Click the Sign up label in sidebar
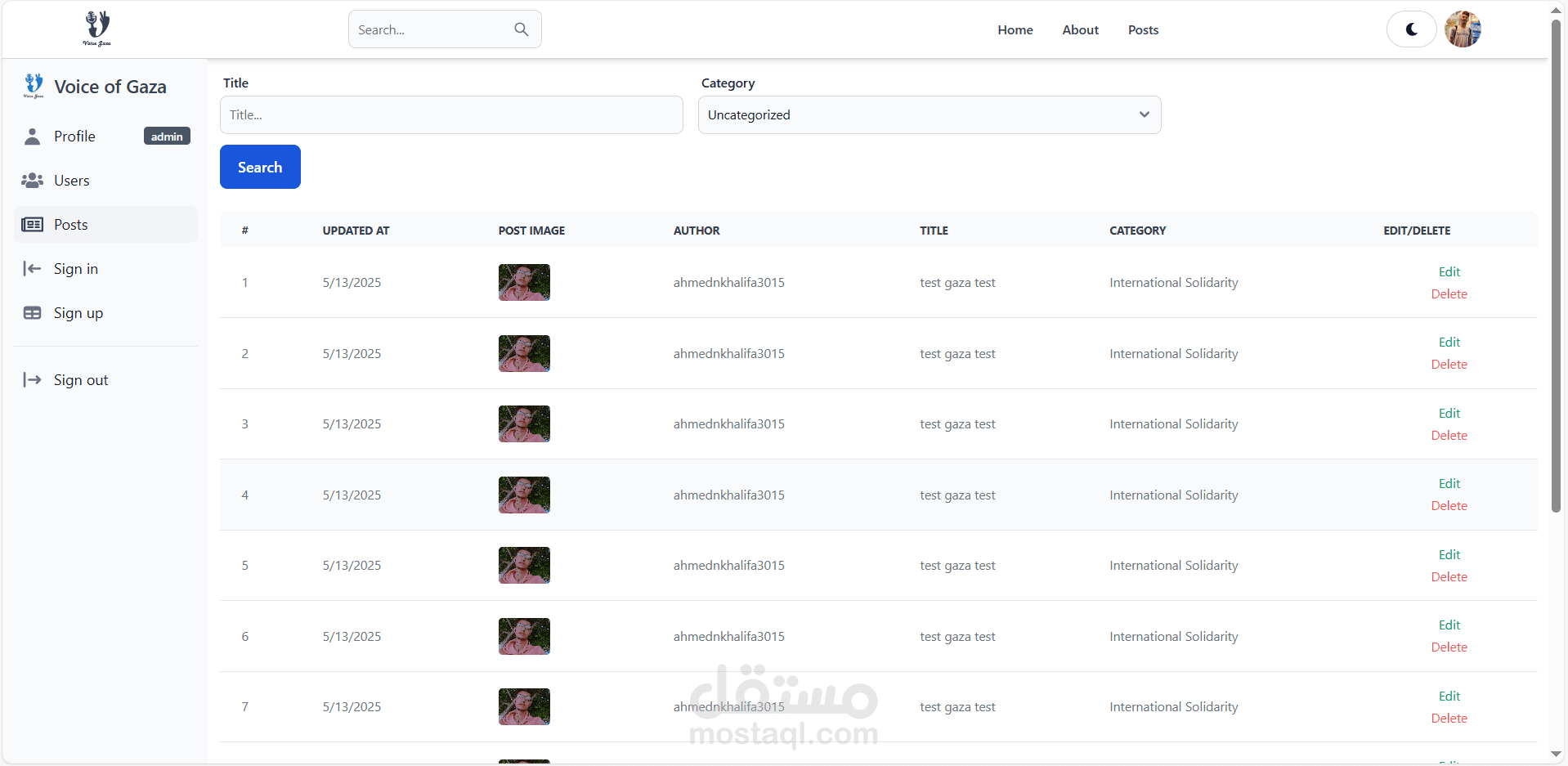1568x766 pixels. (x=78, y=313)
